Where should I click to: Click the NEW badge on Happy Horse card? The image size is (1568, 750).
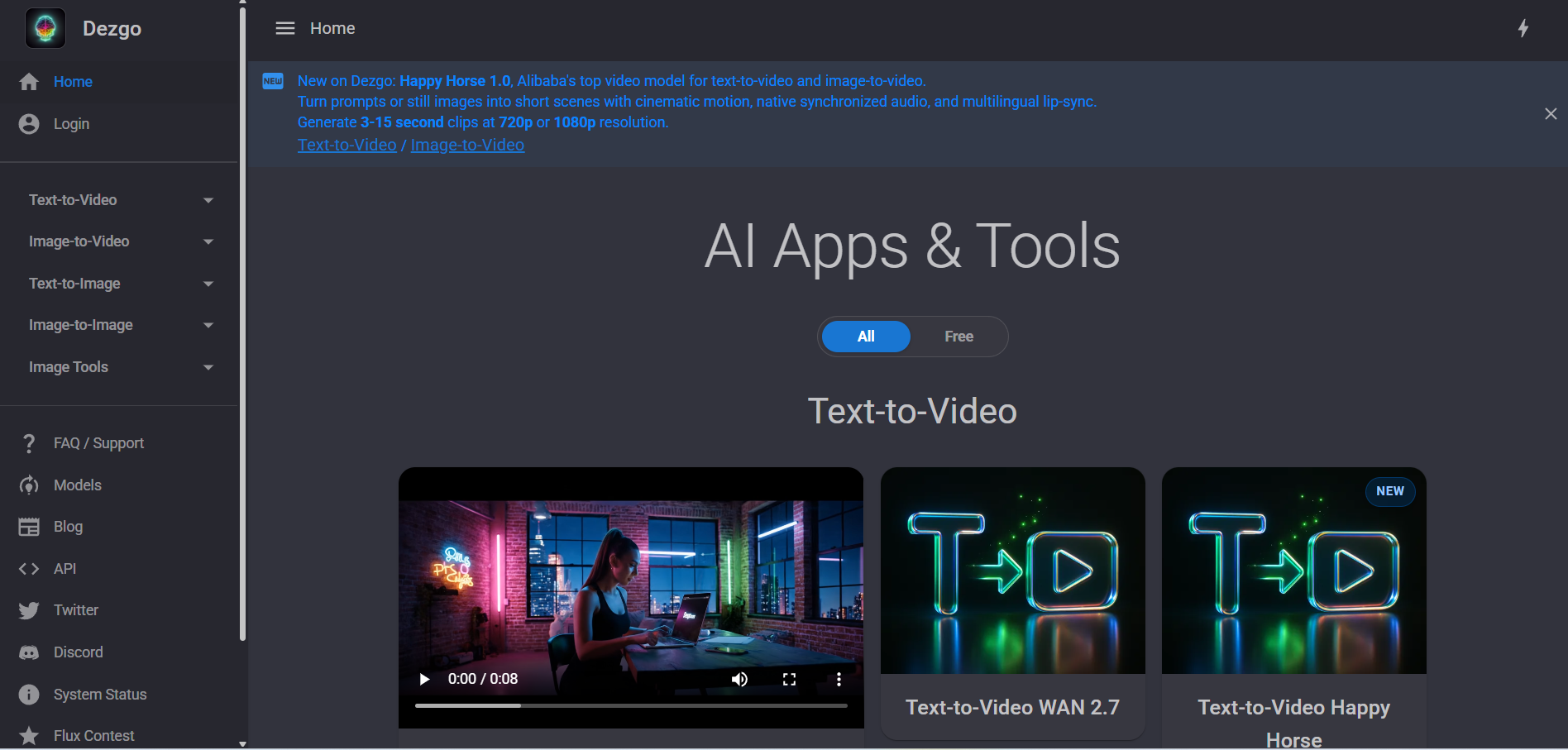pos(1390,491)
